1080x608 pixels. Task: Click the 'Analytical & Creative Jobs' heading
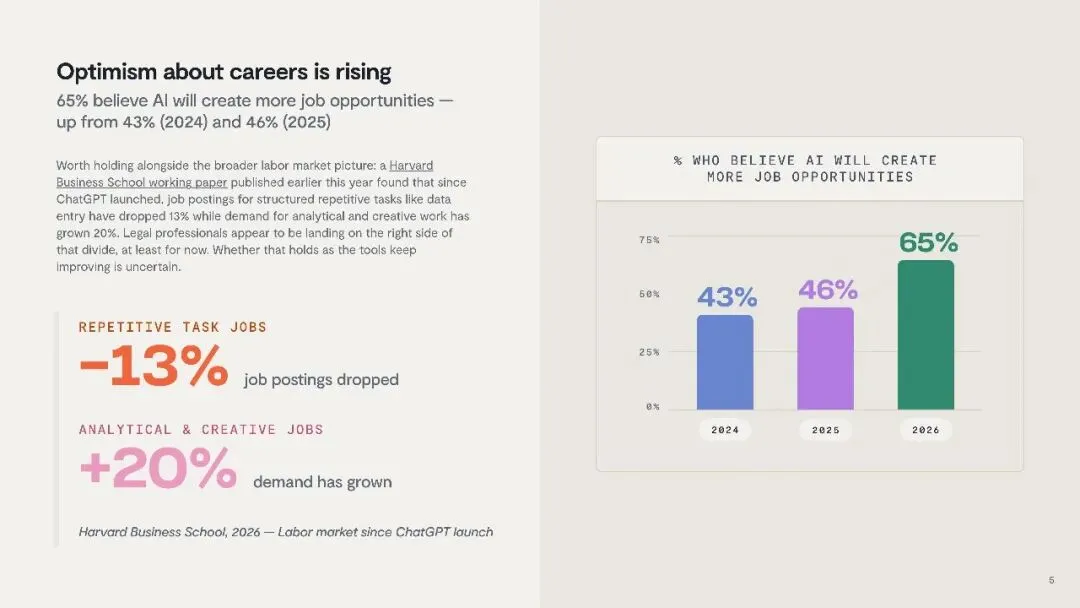click(x=200, y=430)
